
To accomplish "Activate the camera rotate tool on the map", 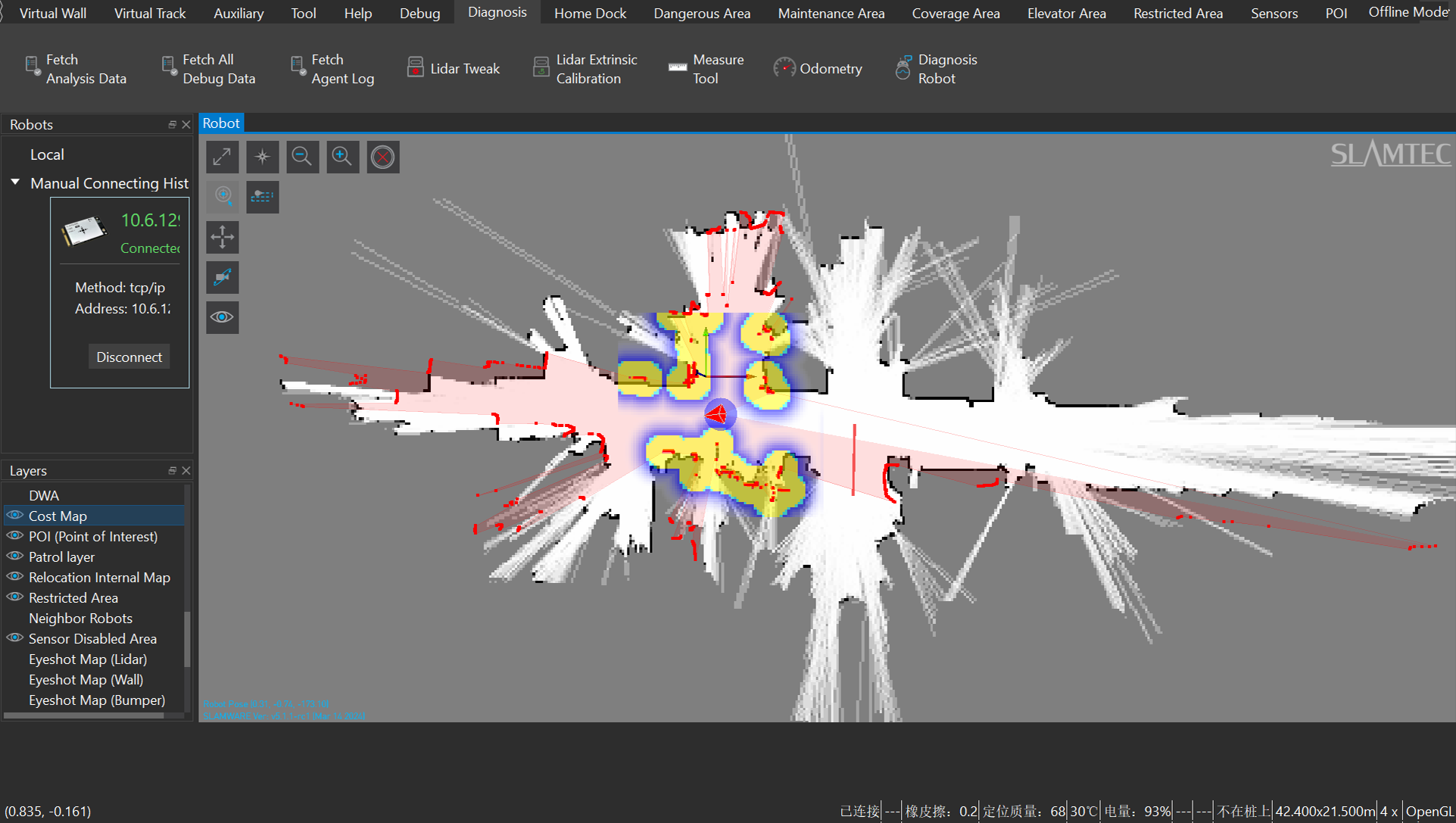I will point(222,277).
